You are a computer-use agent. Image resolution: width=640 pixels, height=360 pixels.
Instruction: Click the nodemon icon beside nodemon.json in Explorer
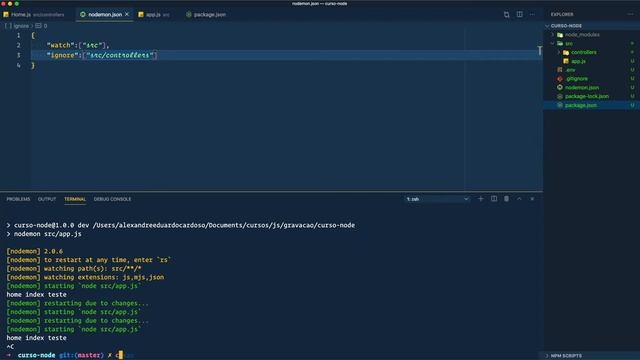(560, 87)
